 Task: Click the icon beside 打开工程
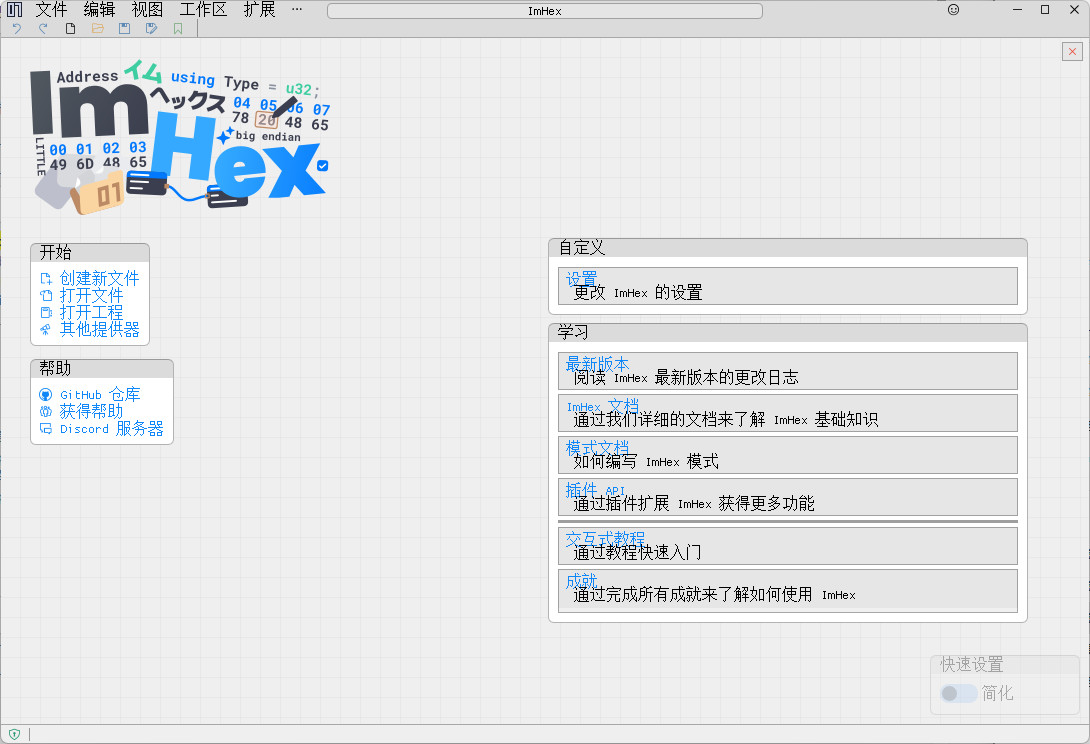pyautogui.click(x=46, y=312)
